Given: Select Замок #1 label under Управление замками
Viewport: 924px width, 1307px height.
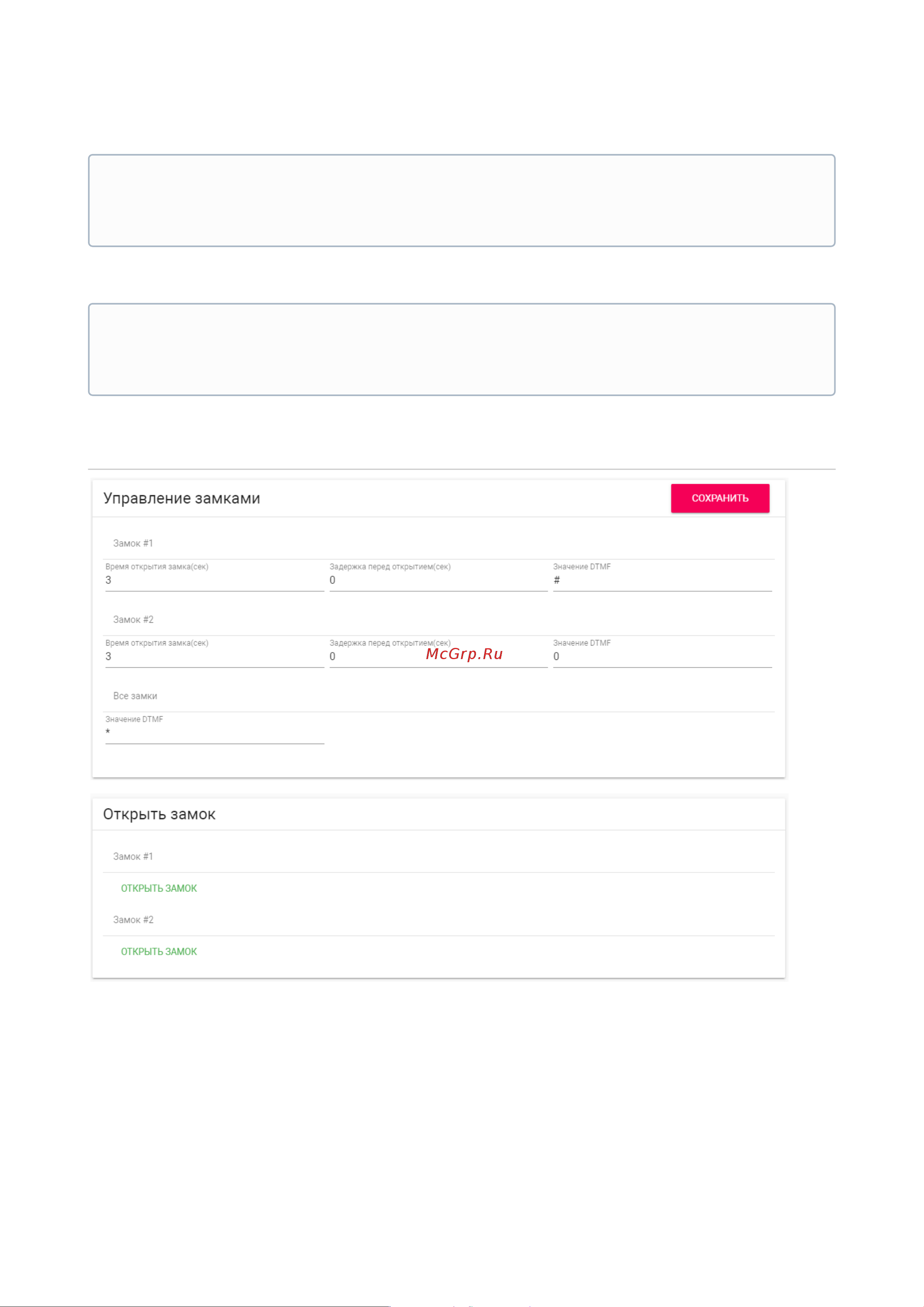Looking at the screenshot, I should [x=133, y=543].
